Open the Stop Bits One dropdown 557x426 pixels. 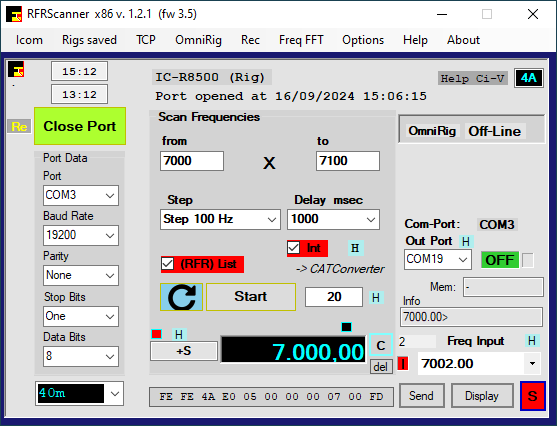coord(81,316)
